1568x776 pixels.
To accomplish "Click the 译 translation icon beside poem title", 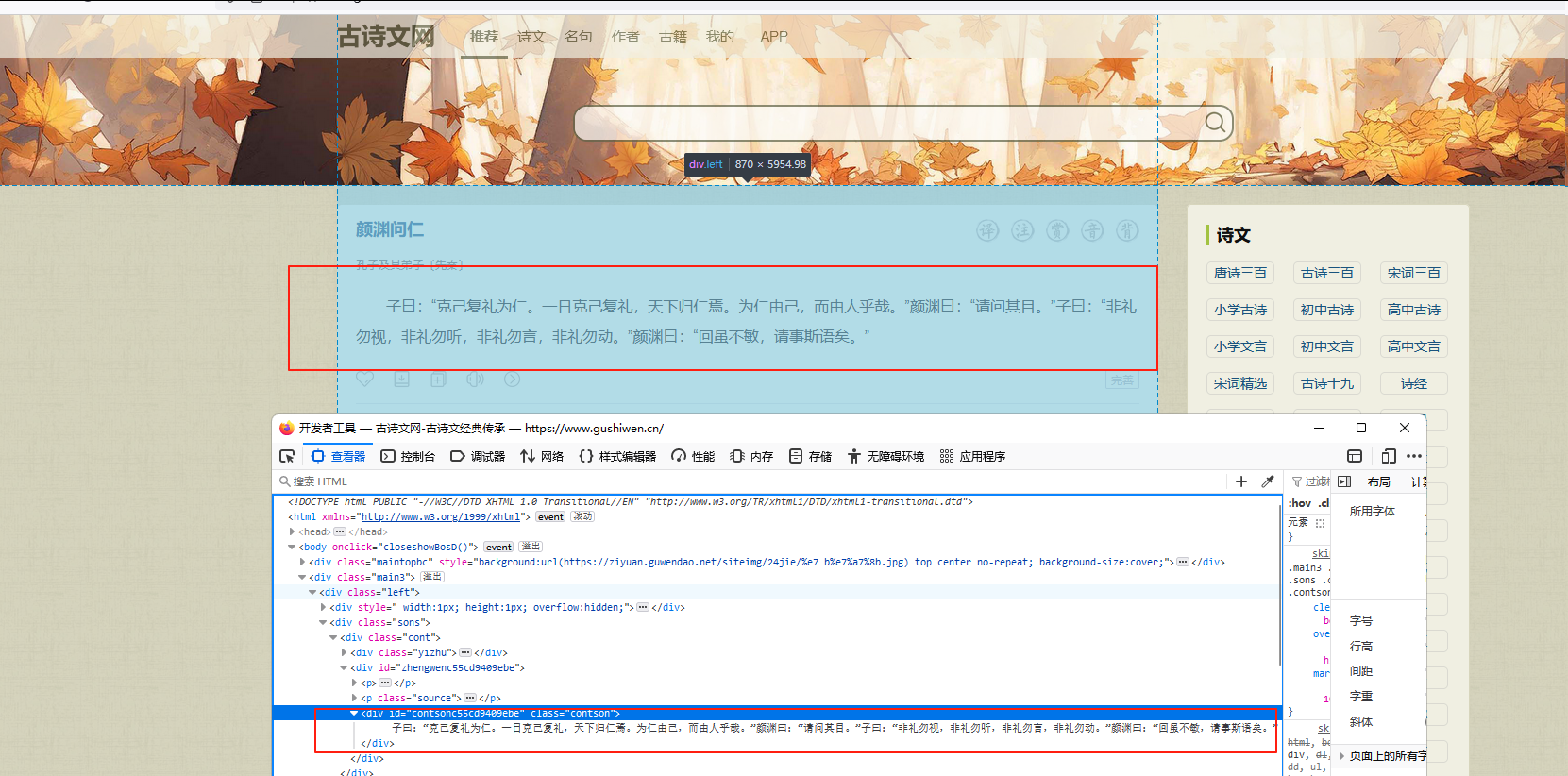I will click(987, 230).
